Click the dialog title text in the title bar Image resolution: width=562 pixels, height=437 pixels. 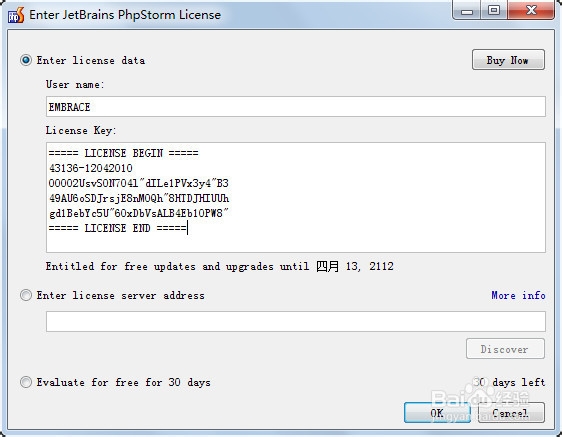tap(125, 15)
